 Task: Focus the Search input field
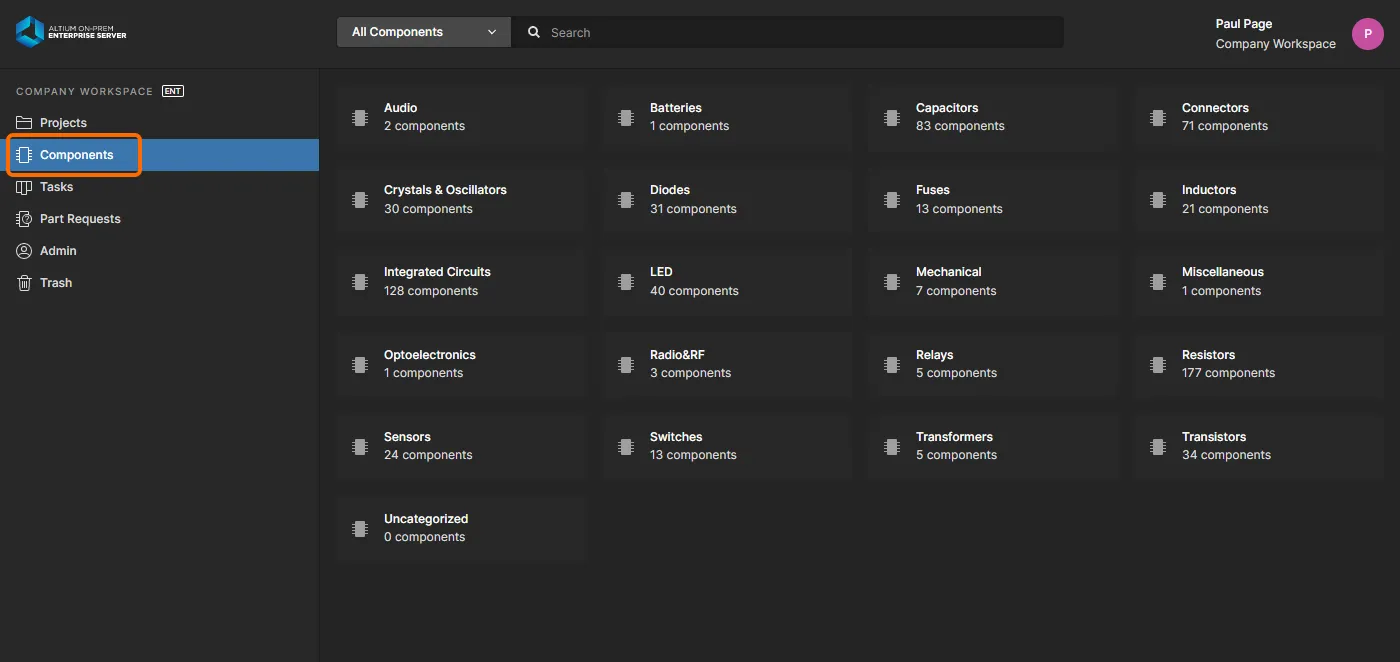click(x=788, y=32)
